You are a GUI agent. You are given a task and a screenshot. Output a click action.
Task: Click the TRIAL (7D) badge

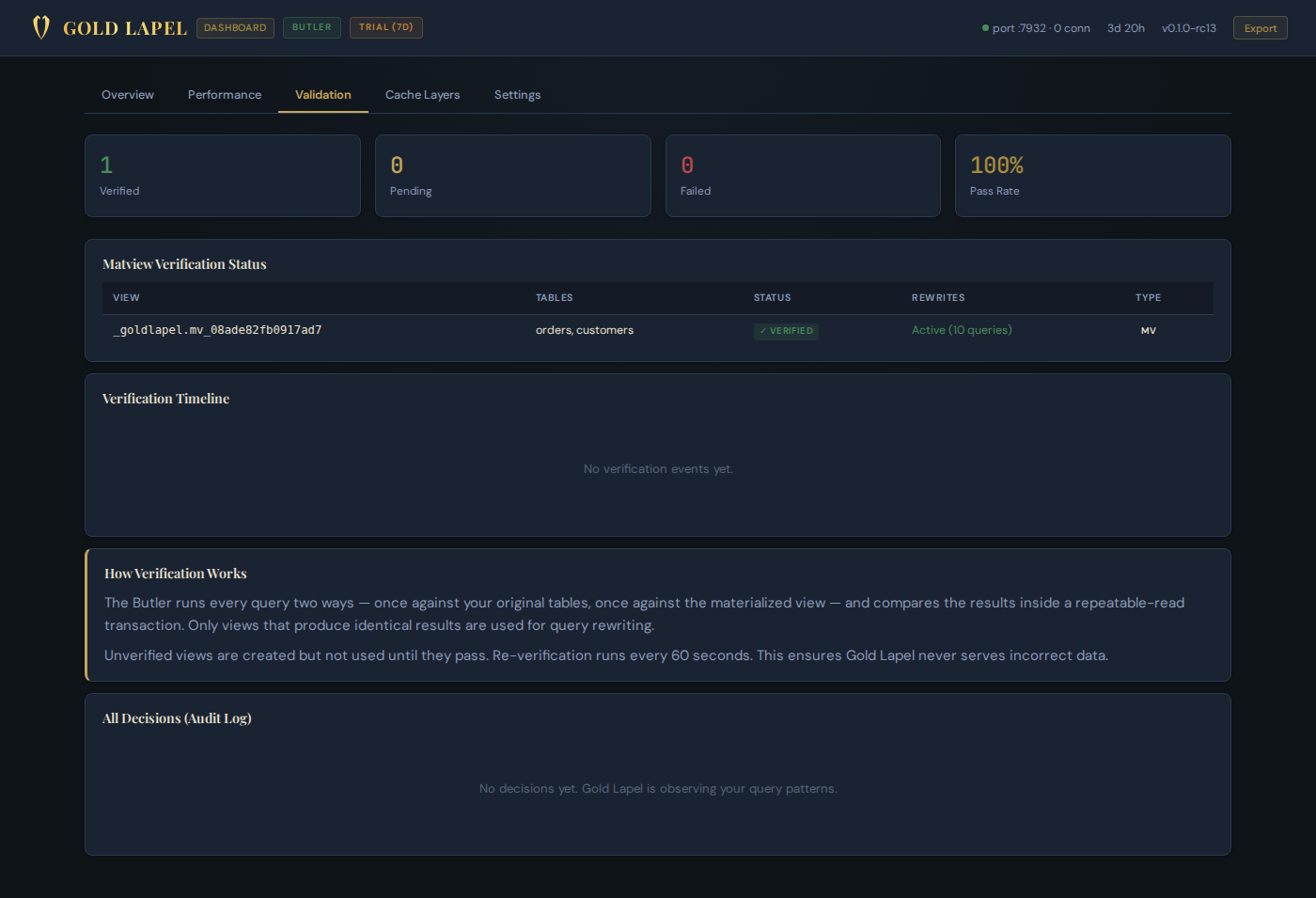tap(385, 27)
